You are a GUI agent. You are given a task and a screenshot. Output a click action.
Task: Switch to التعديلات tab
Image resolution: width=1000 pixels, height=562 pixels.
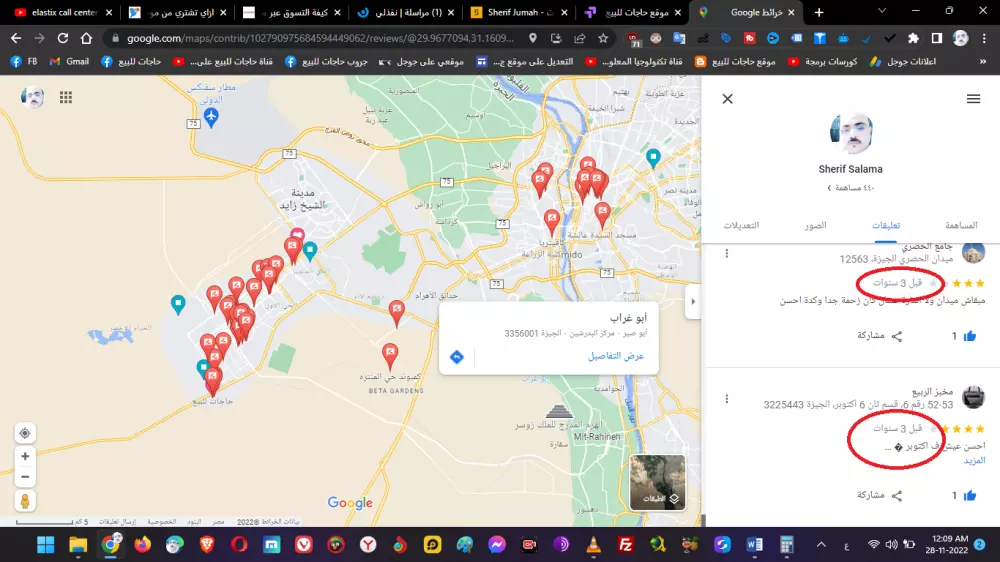point(741,225)
